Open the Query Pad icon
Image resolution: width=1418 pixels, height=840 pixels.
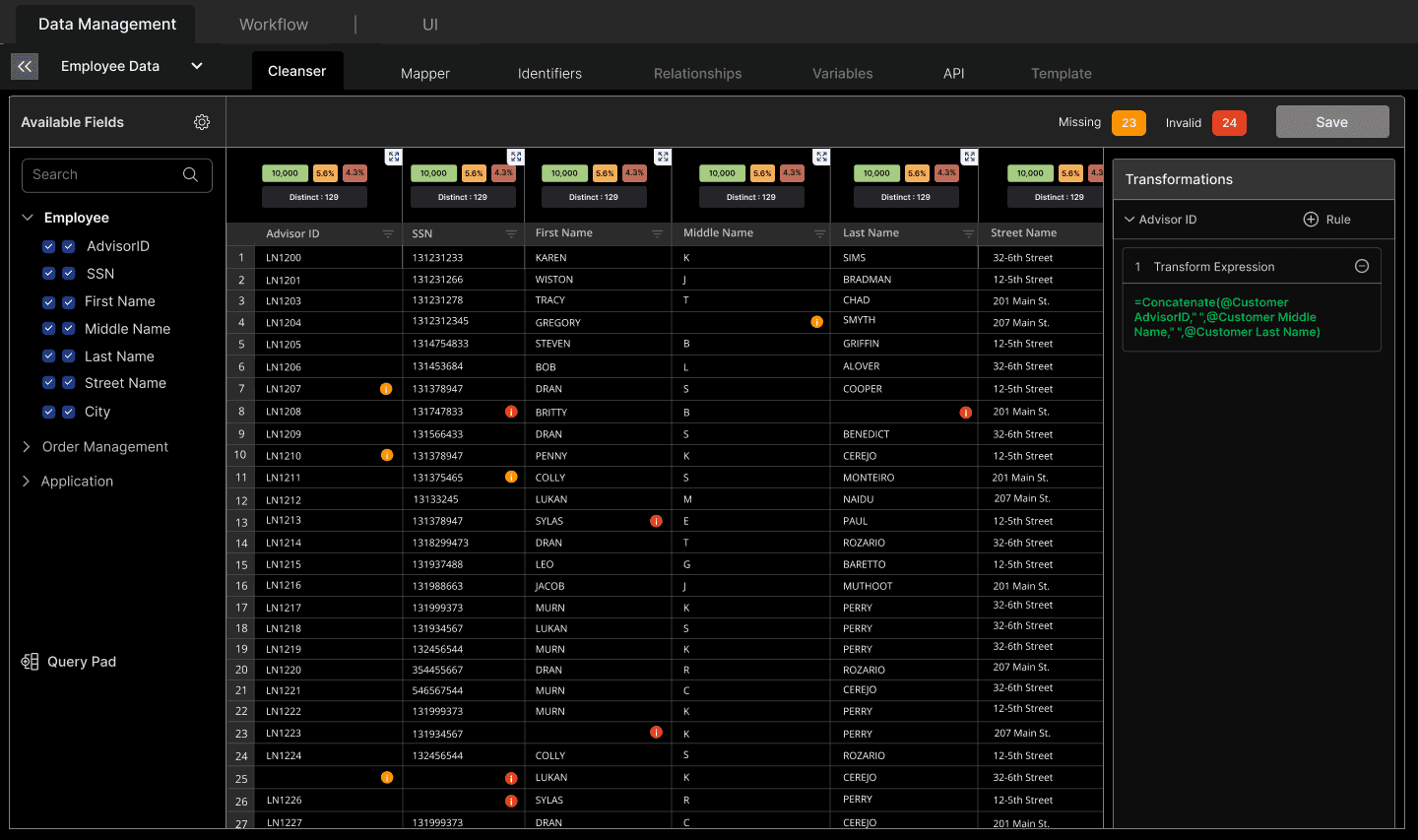click(31, 662)
